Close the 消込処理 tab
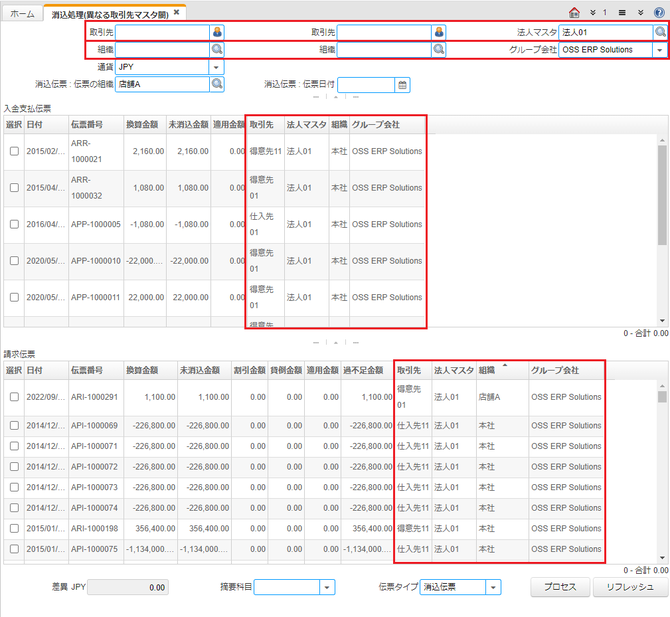This screenshot has width=670, height=617. [x=176, y=13]
